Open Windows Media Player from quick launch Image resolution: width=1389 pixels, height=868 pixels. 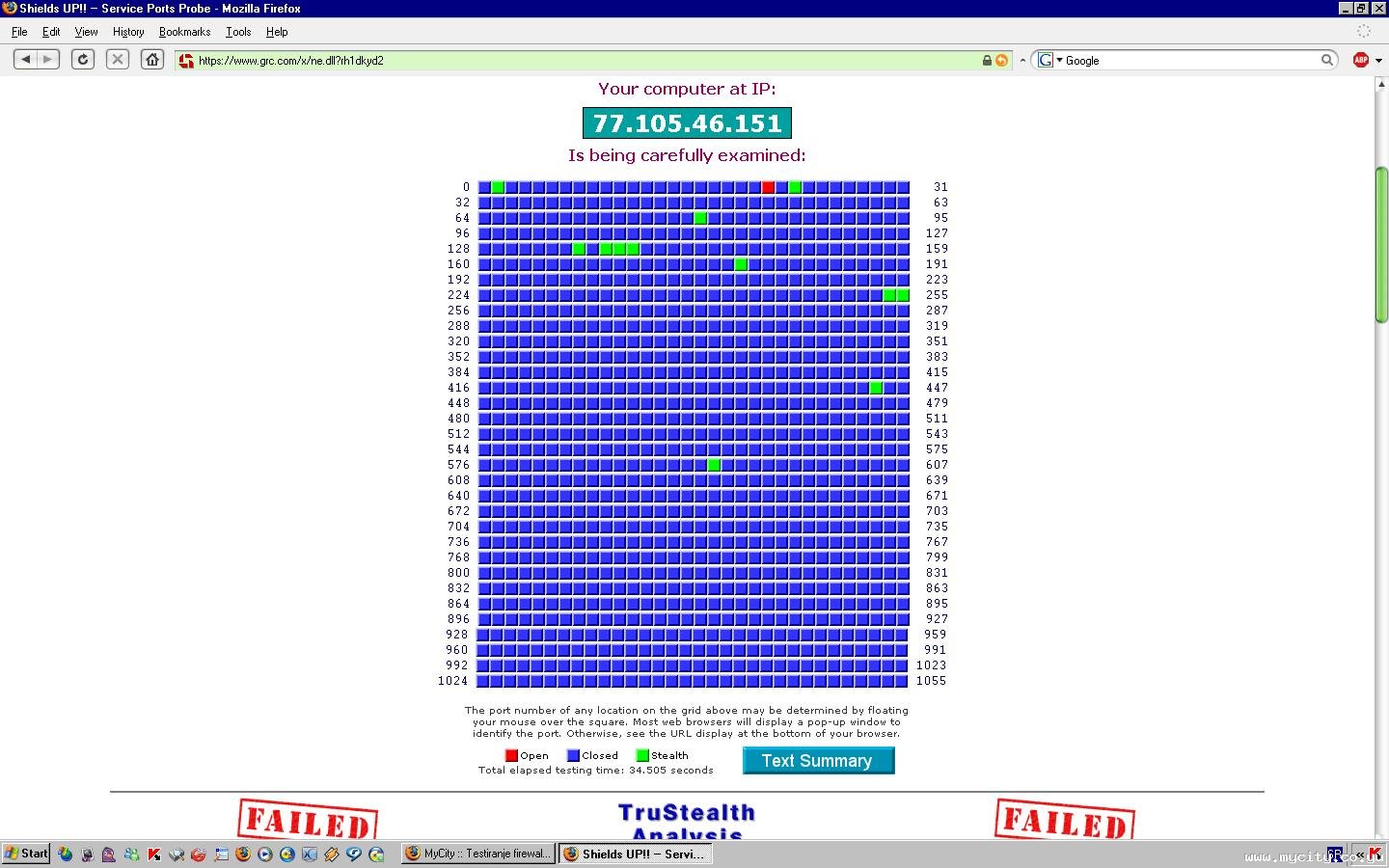pos(264,854)
